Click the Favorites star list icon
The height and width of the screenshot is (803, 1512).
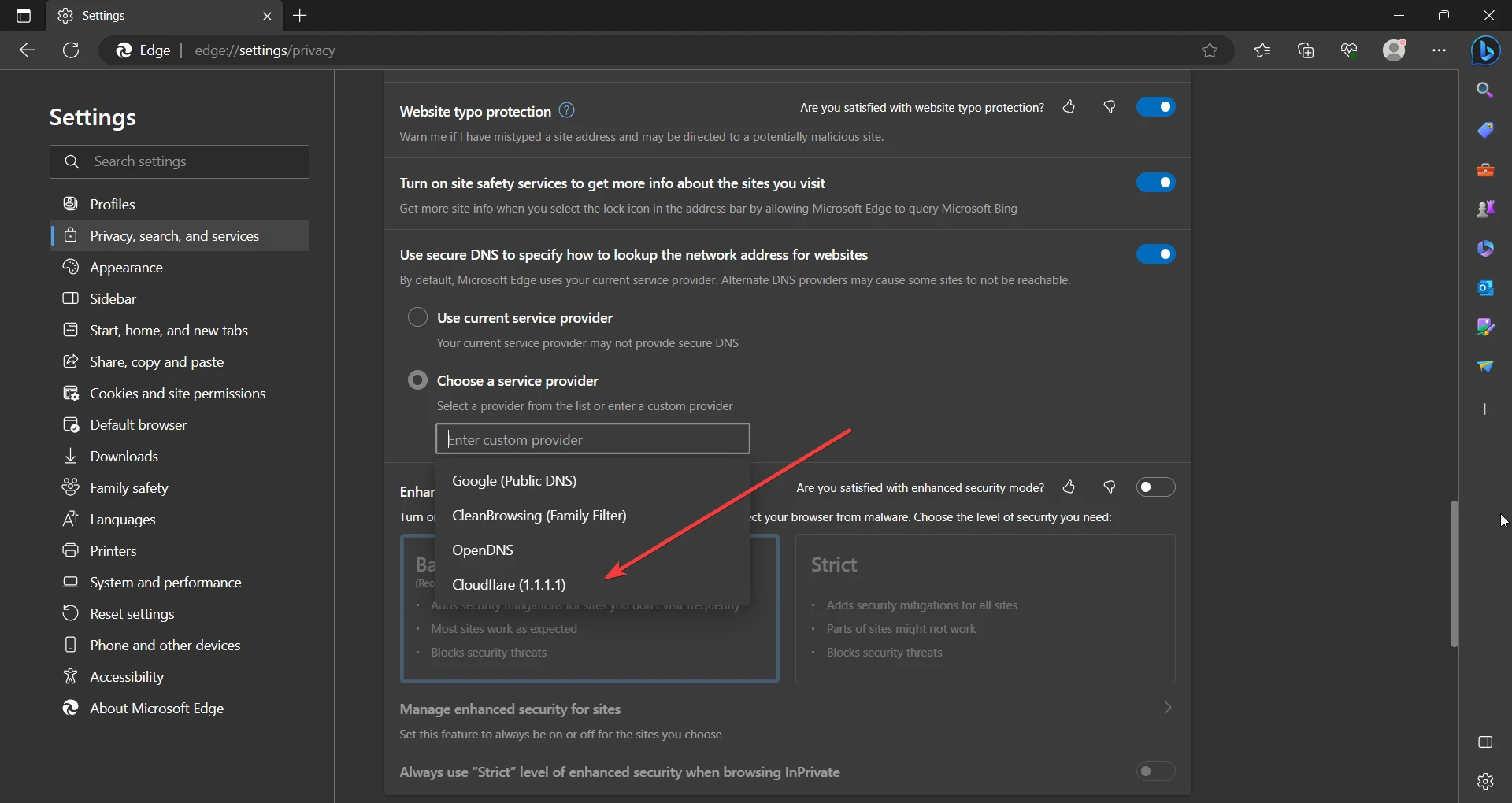1262,50
